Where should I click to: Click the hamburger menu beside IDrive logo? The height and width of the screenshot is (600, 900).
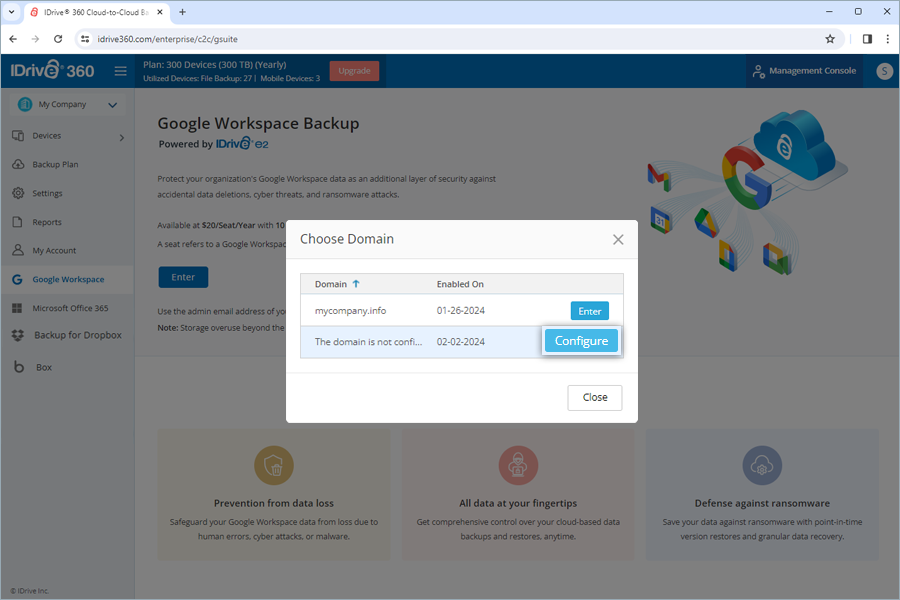(120, 71)
